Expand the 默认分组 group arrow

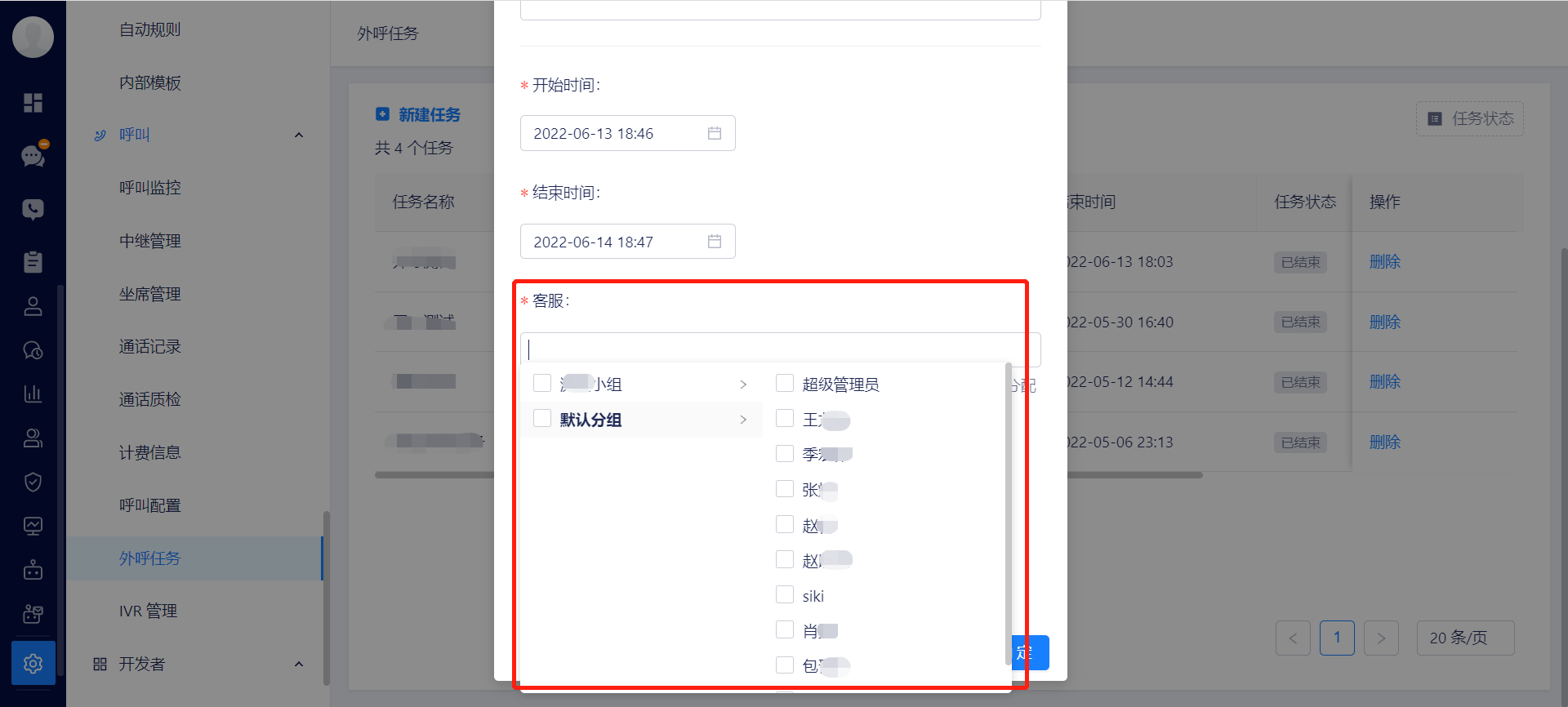[743, 420]
